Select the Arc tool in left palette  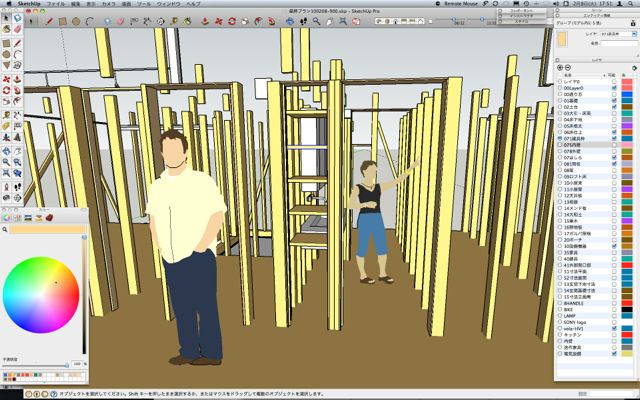click(17, 54)
